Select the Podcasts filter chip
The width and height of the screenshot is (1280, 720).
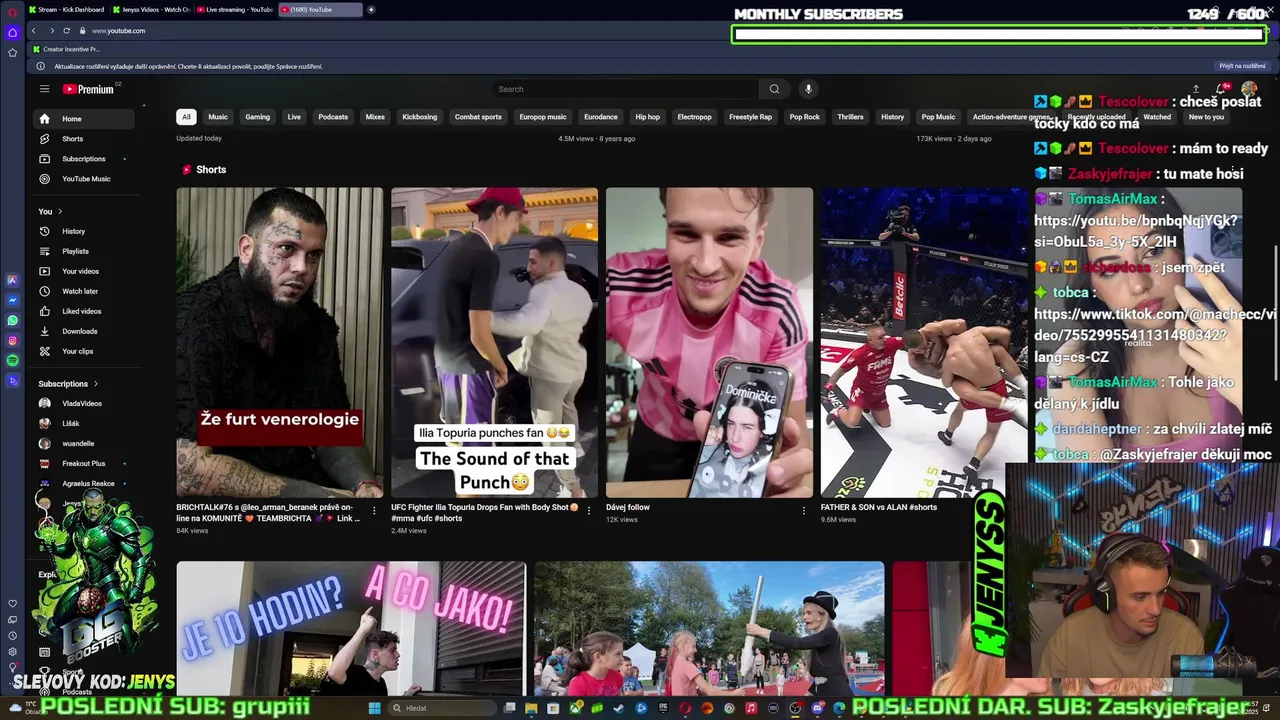(333, 117)
